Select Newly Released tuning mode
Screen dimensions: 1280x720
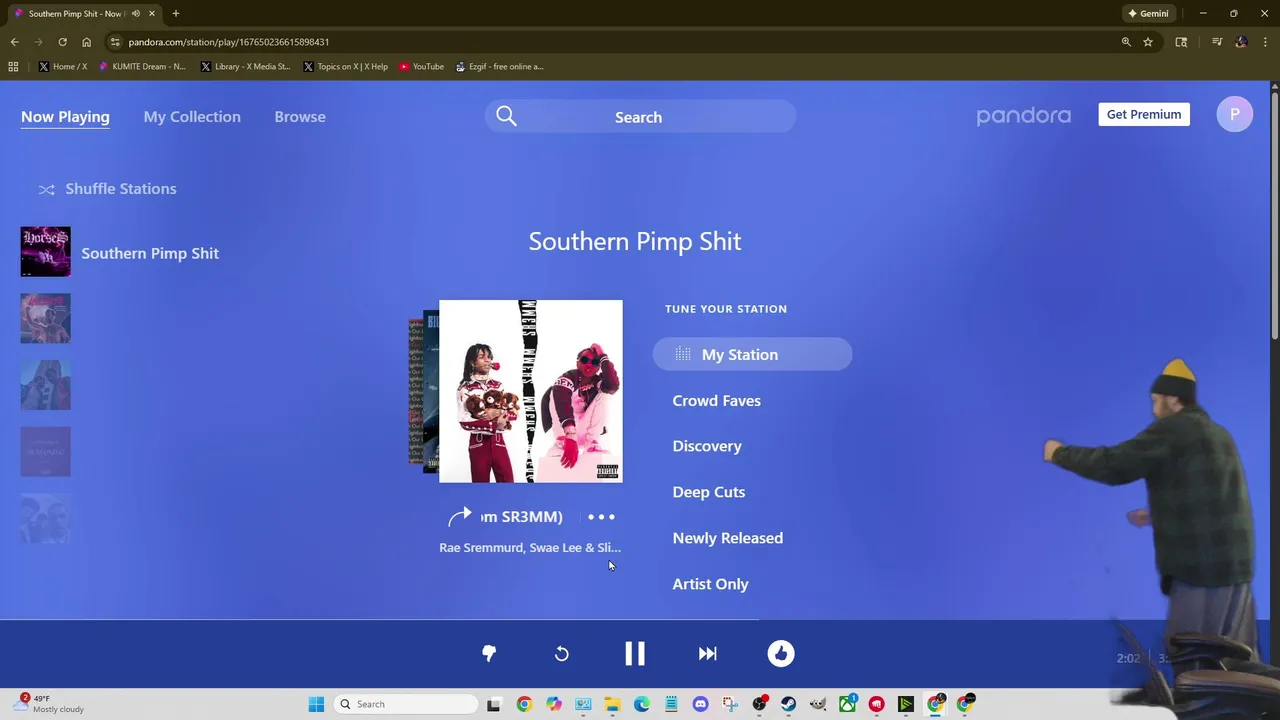tap(728, 538)
